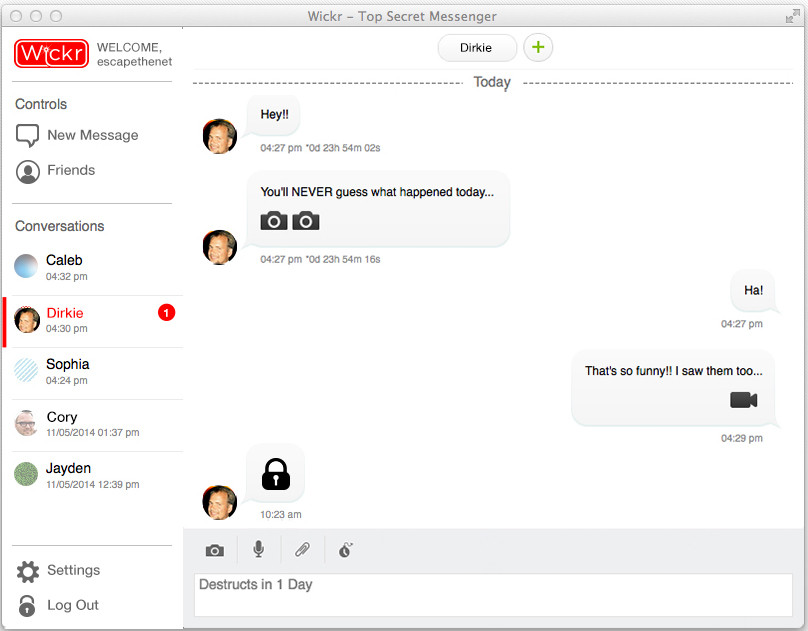Add a recipient with green plus button
This screenshot has width=808, height=631.
(x=538, y=47)
